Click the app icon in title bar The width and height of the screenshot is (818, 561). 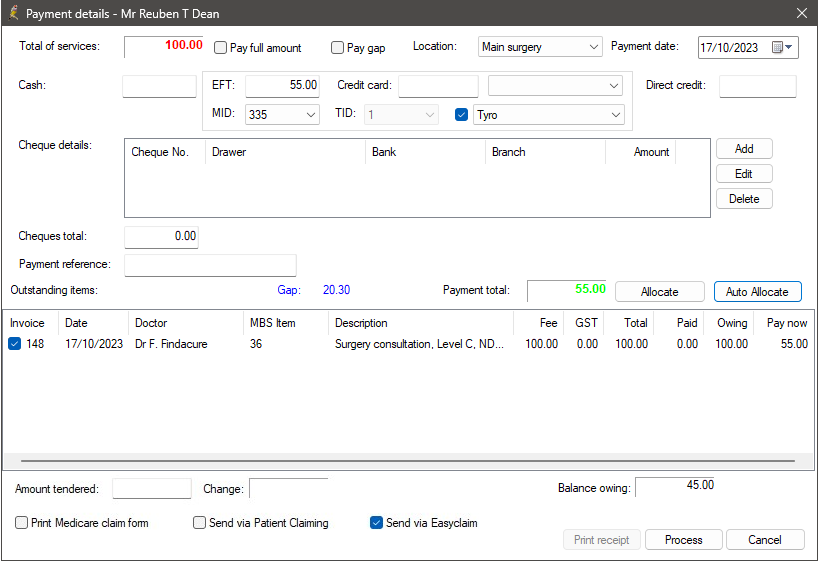click(14, 13)
